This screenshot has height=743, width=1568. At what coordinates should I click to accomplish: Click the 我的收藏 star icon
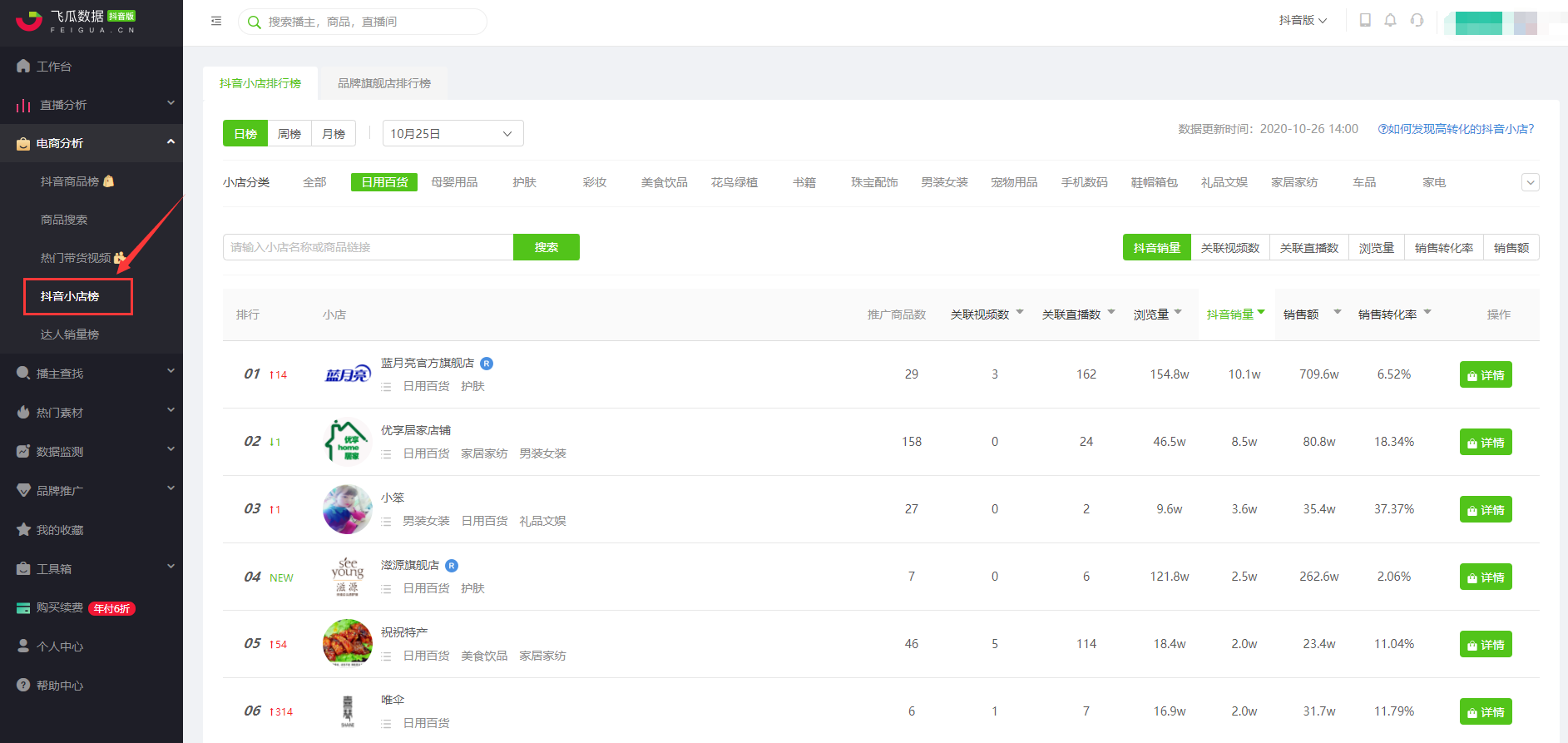tap(23, 529)
